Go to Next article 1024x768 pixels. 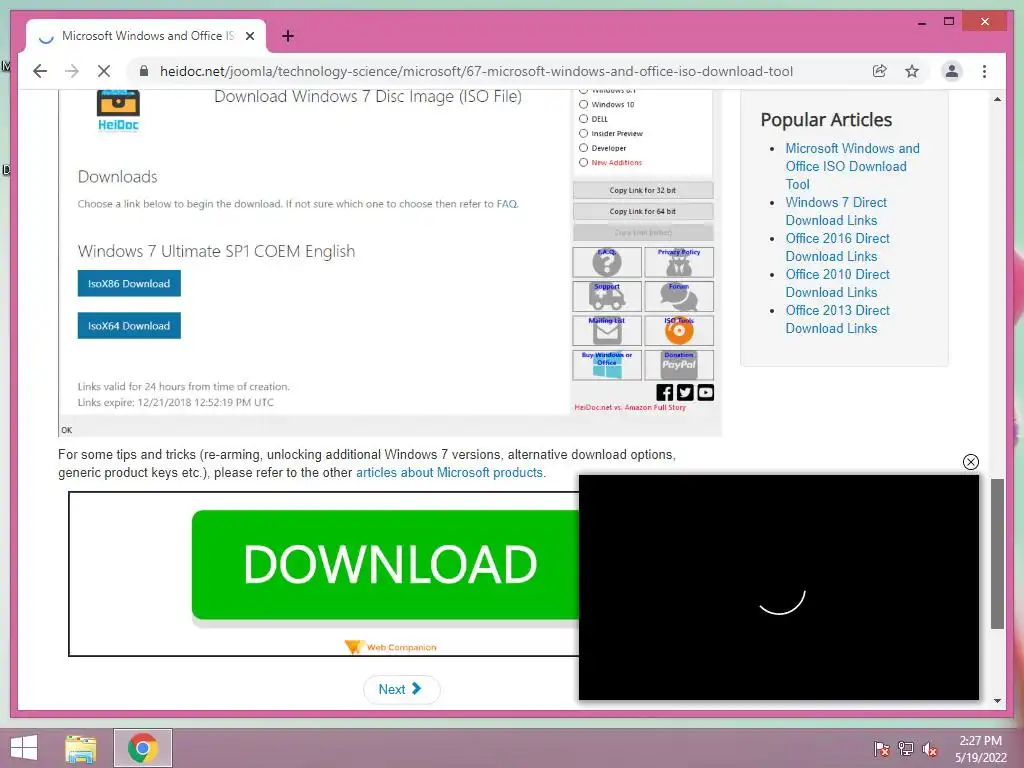(x=401, y=689)
